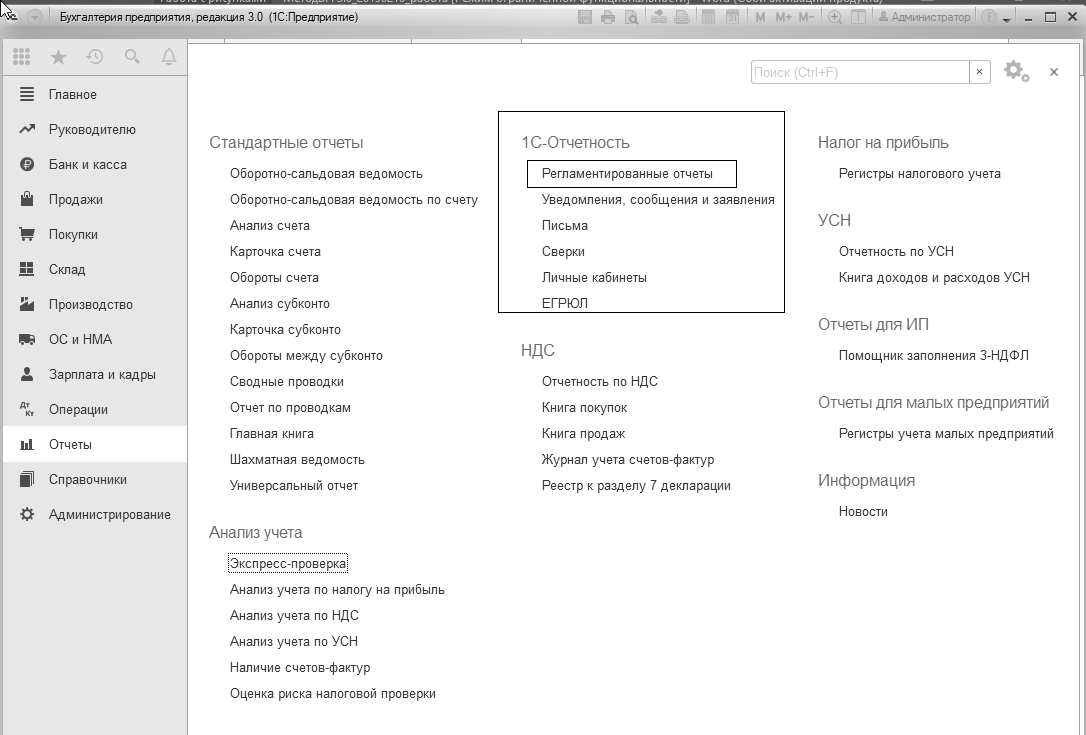Screen dimensions: 1086x735
Task: Open Журнал учета счетов-фактур
Action: 628,459
